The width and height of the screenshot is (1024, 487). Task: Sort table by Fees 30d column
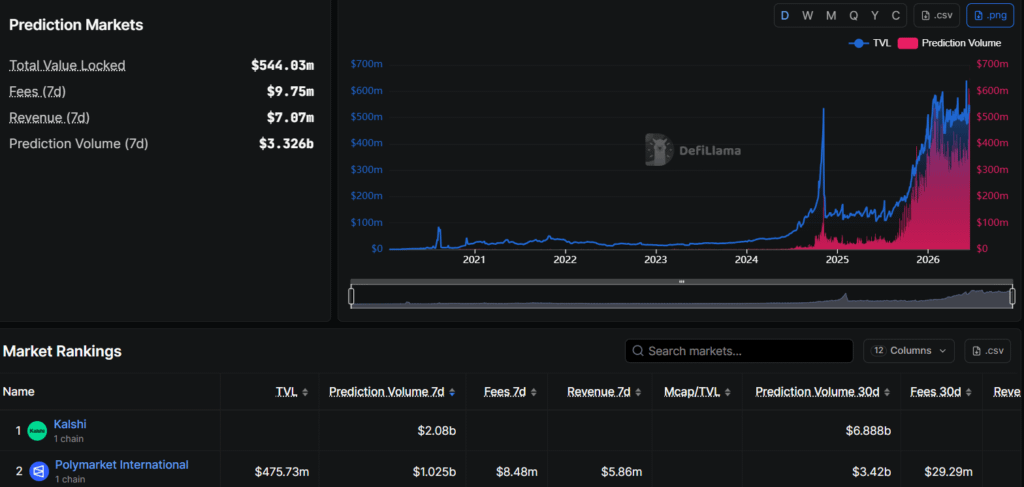click(941, 392)
